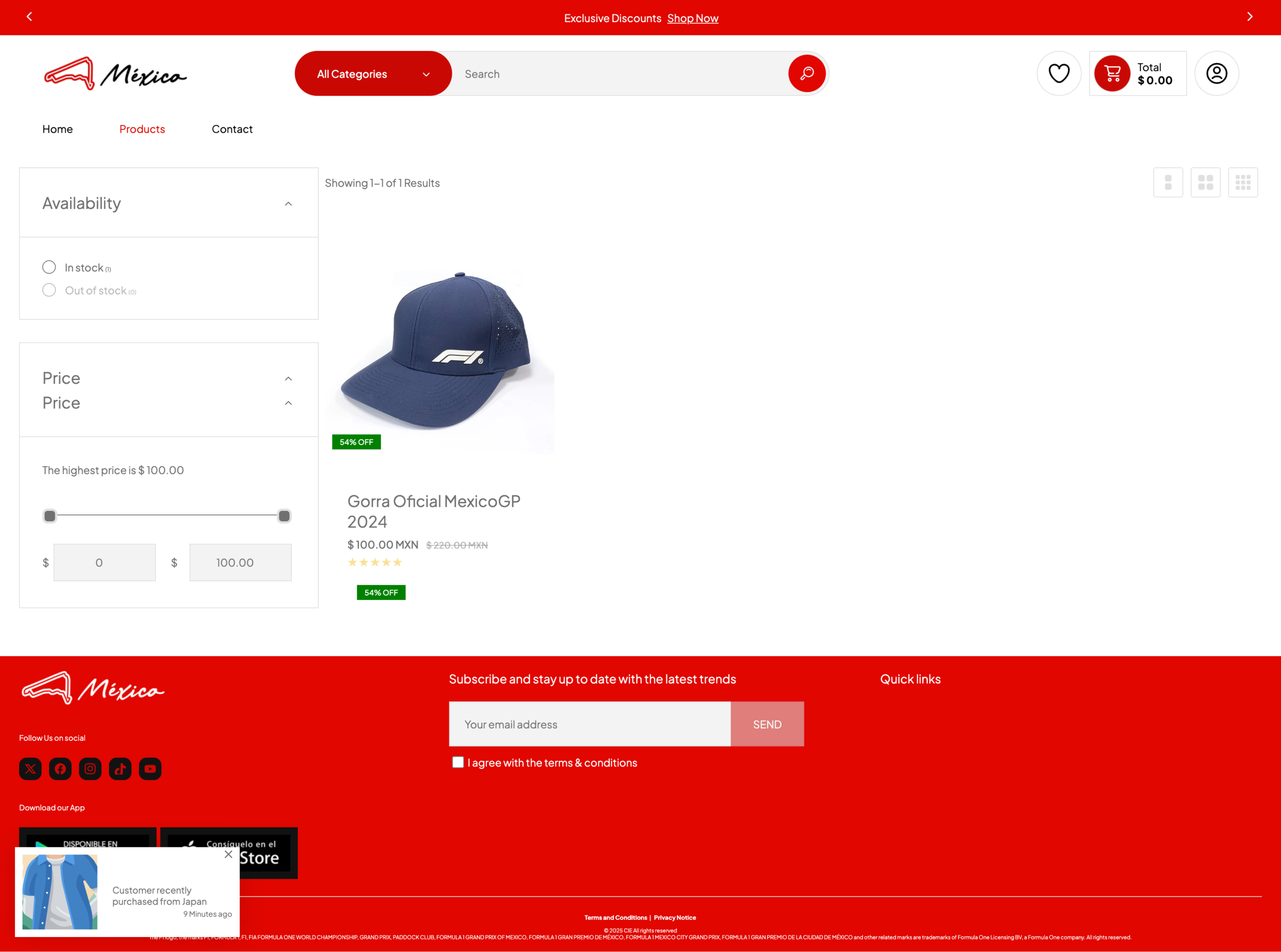The width and height of the screenshot is (1281, 952).
Task: Open the Instagram social icon
Action: pyautogui.click(x=90, y=769)
